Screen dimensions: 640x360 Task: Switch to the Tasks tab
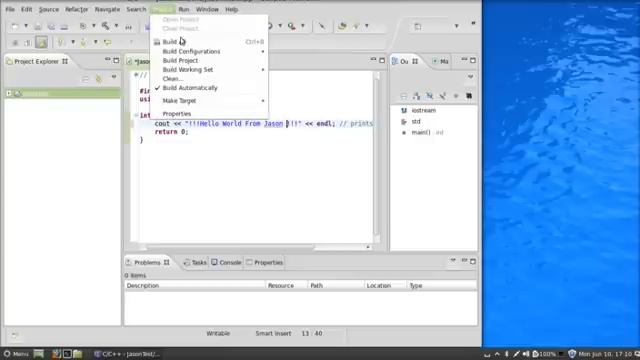point(195,262)
